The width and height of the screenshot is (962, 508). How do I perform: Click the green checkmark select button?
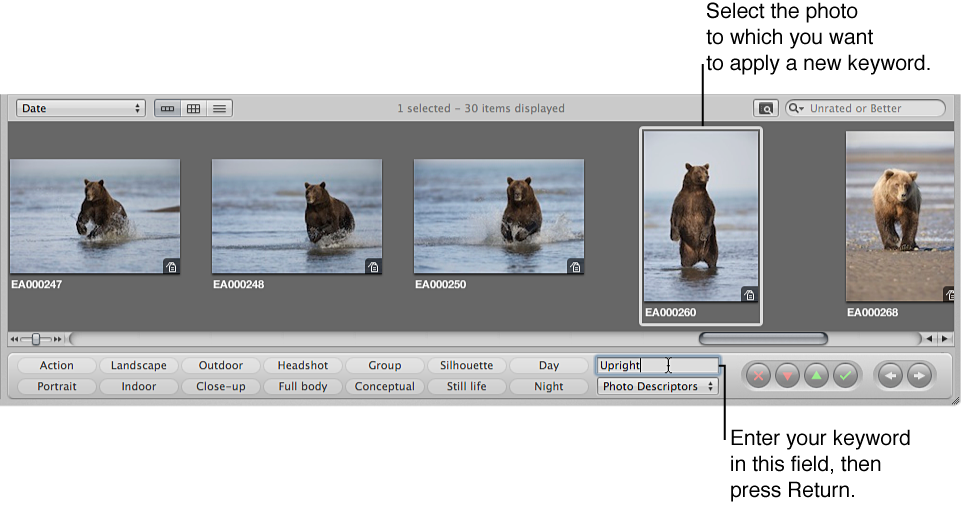(845, 375)
